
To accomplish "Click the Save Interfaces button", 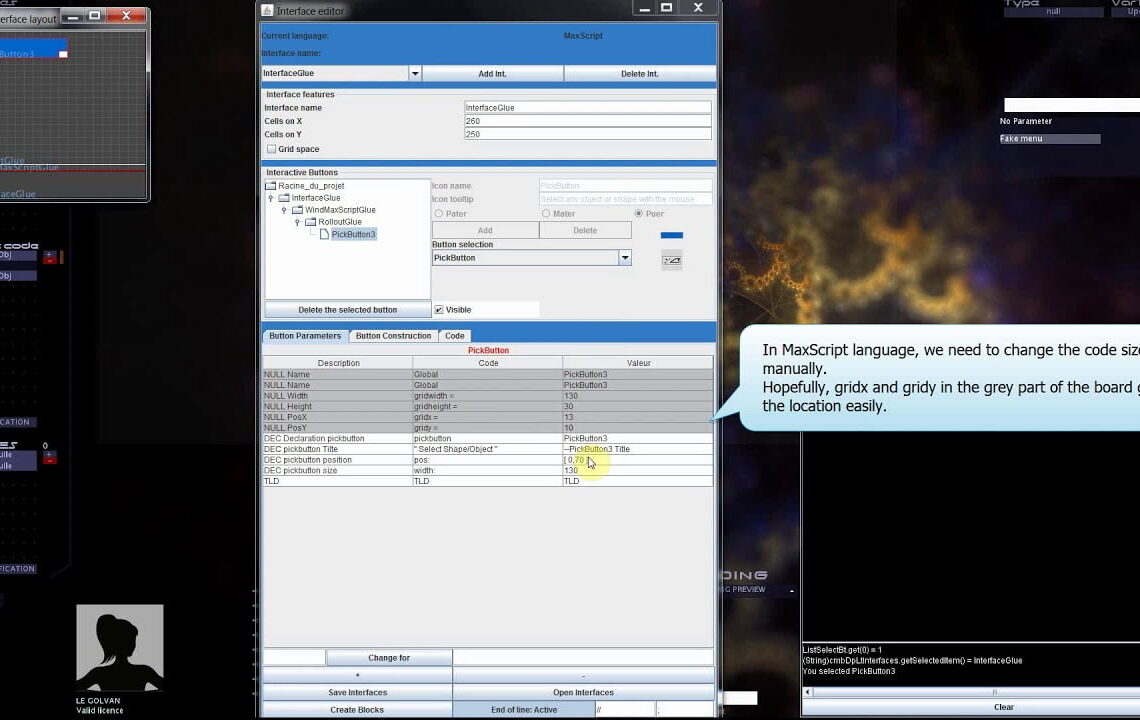I will click(x=357, y=692).
